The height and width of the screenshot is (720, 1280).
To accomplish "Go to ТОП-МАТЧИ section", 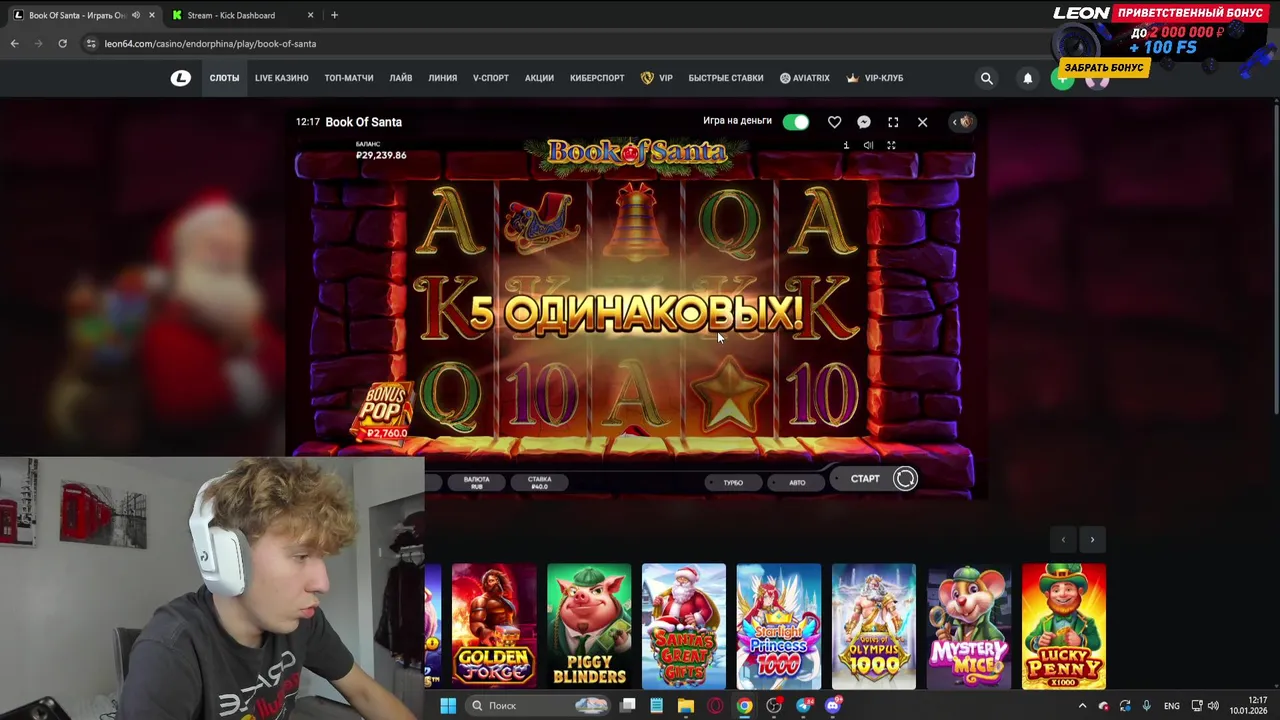I will pos(349,78).
